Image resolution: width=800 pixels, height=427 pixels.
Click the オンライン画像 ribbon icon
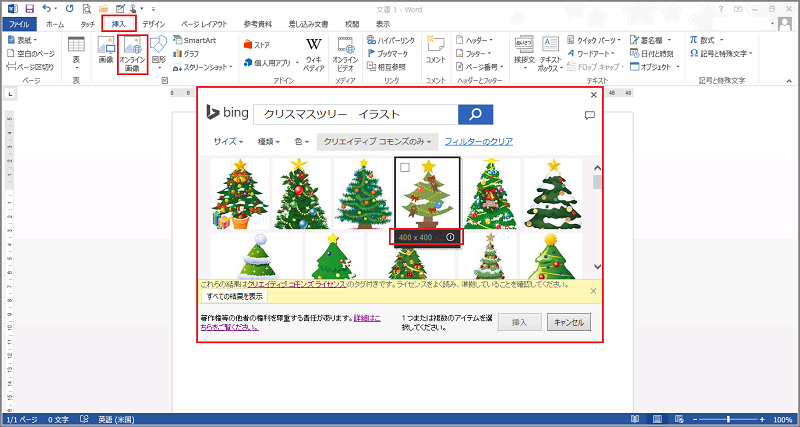(132, 54)
